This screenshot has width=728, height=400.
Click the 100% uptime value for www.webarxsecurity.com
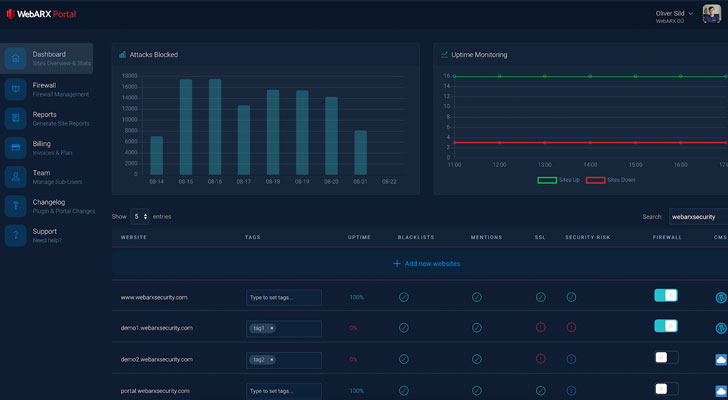(x=357, y=297)
